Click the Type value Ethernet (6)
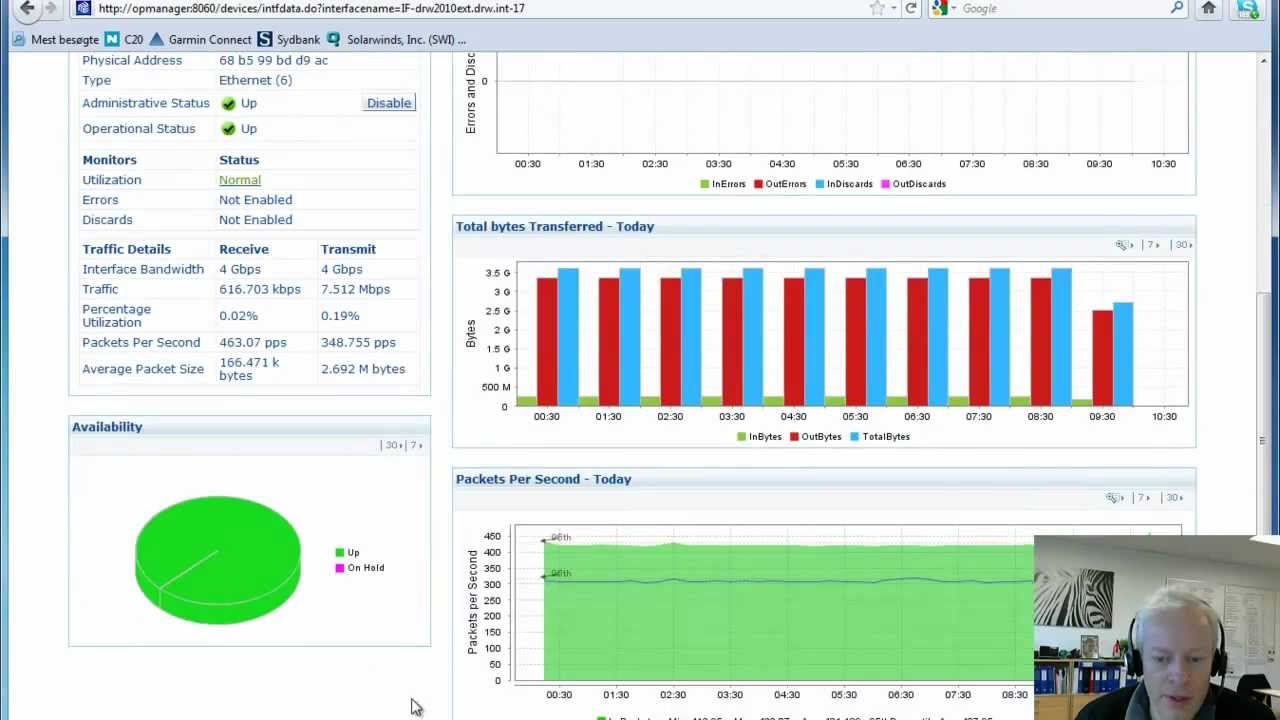Image resolution: width=1280 pixels, height=720 pixels. 256,80
